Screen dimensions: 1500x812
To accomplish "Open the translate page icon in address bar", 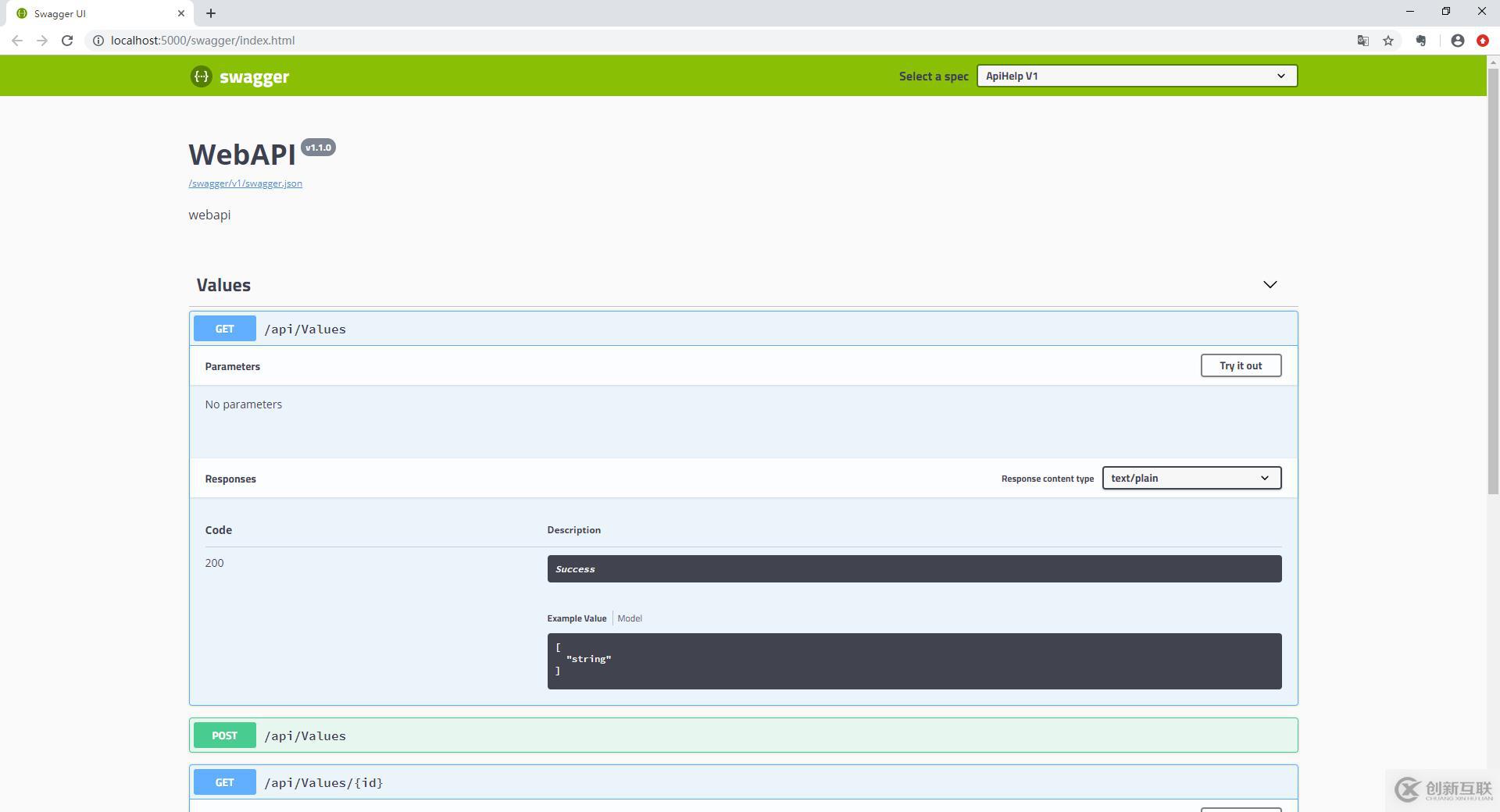I will click(x=1363, y=41).
